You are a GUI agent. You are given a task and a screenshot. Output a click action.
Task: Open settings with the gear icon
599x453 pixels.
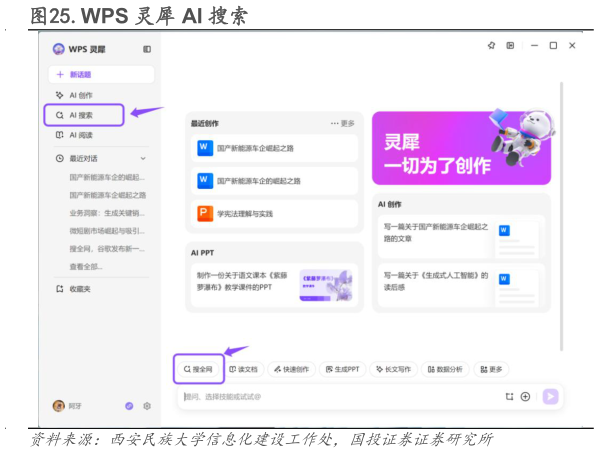pos(147,406)
